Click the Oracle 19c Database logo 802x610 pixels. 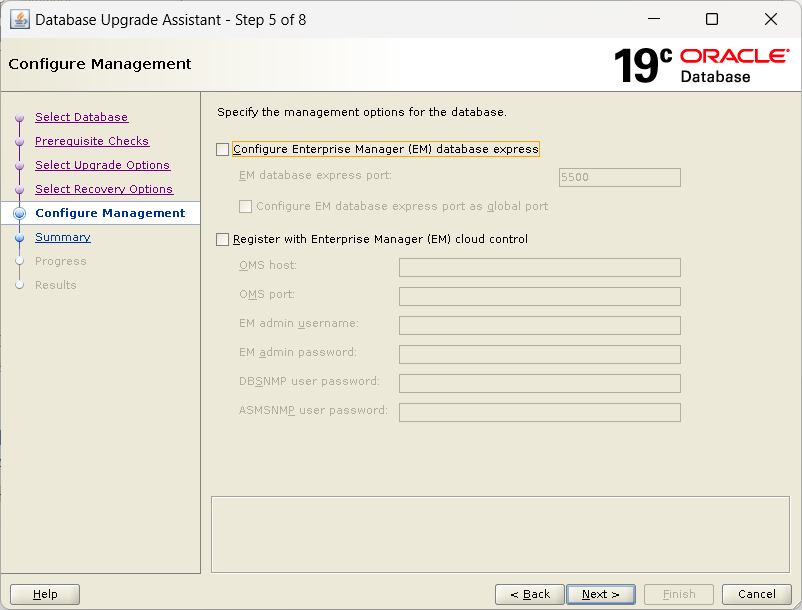(701, 65)
